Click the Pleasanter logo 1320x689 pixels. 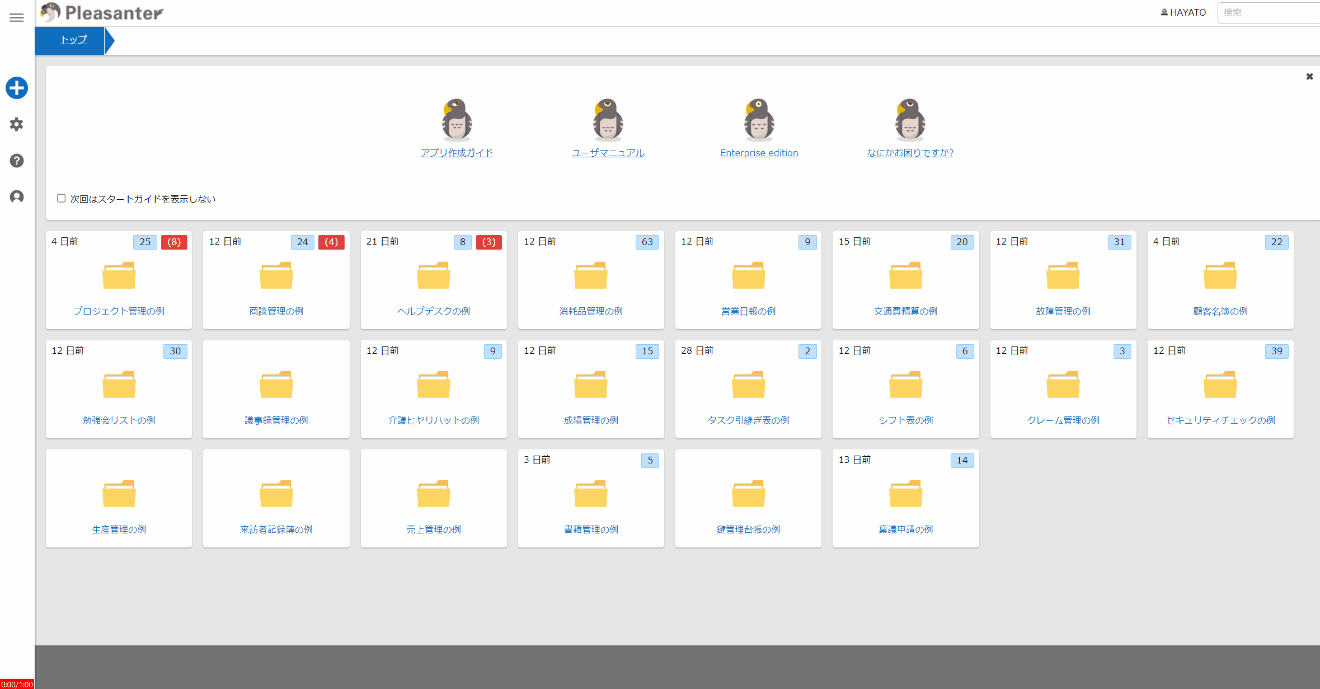coord(102,13)
